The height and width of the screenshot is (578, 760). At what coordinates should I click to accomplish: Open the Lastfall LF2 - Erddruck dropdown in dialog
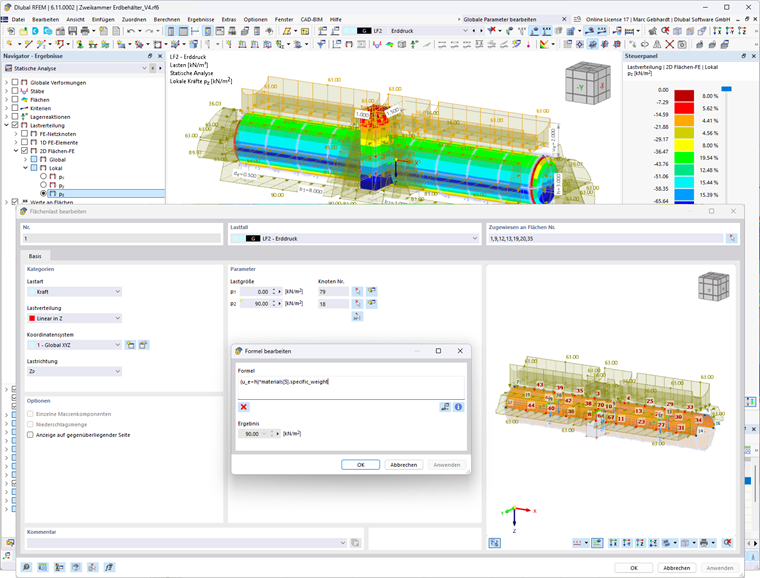pyautogui.click(x=354, y=238)
